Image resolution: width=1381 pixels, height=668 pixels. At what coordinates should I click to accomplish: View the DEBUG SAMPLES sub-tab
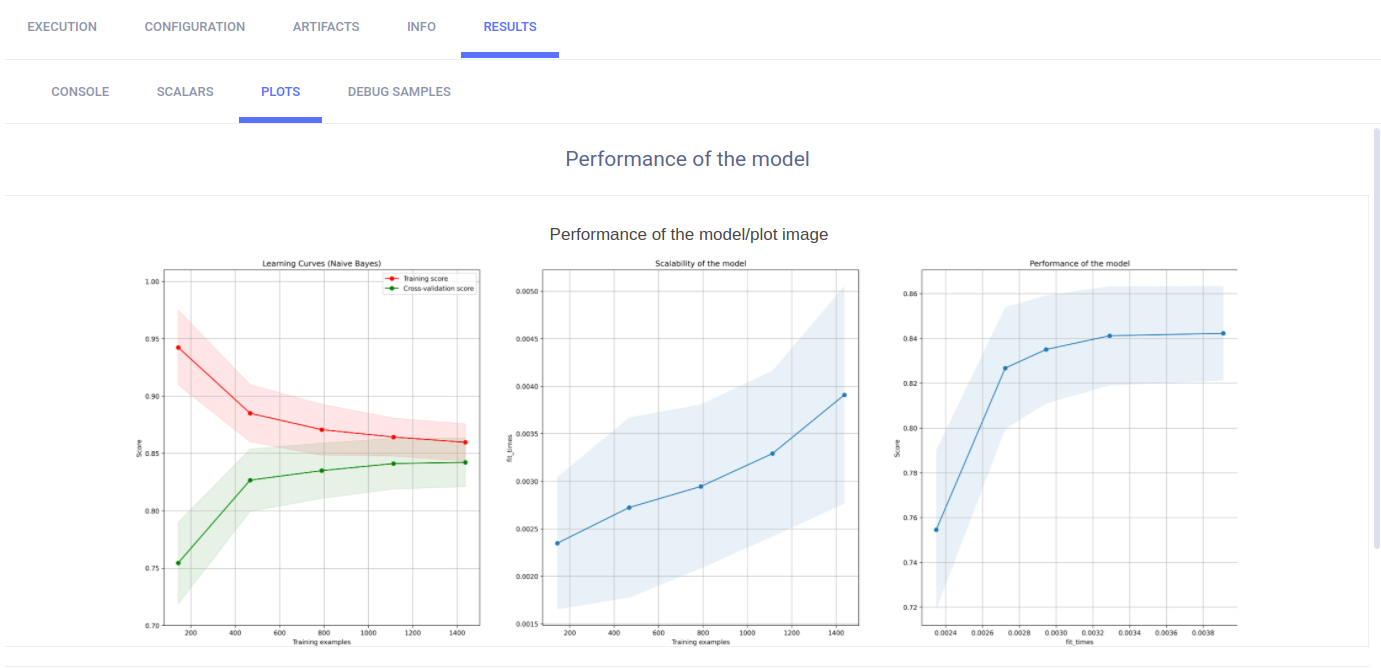pyautogui.click(x=399, y=92)
